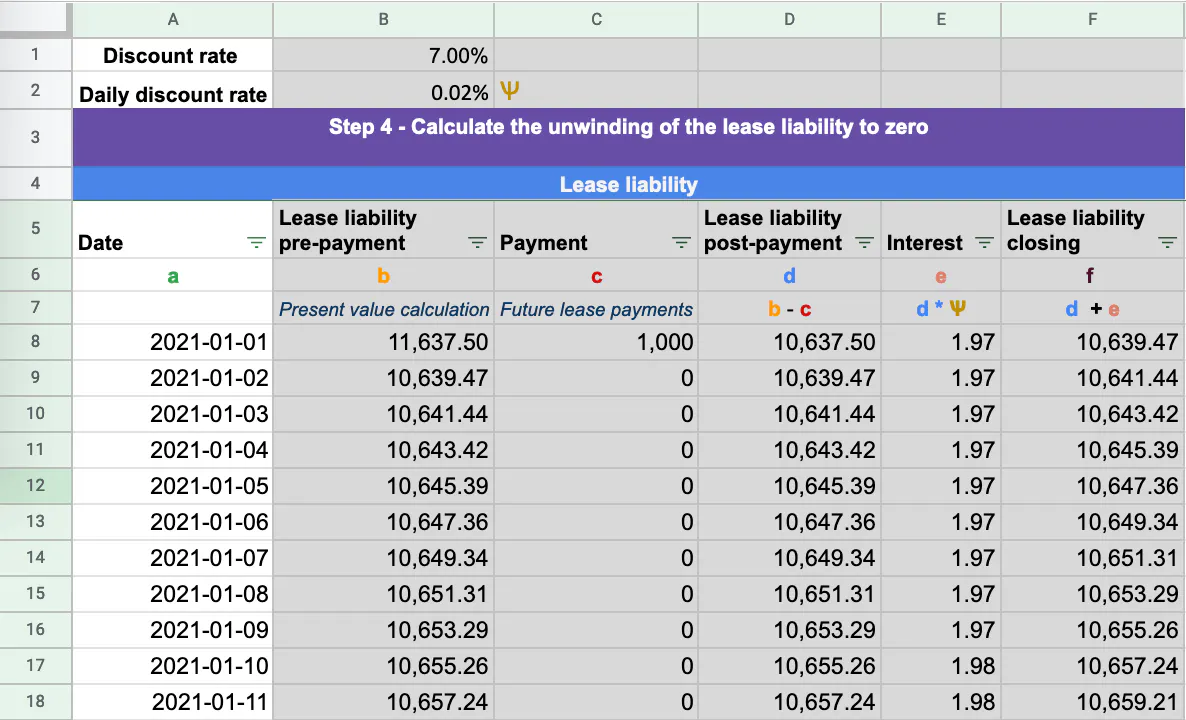Select the Step 4 purple title banner
This screenshot has height=720, width=1186.
(629, 138)
